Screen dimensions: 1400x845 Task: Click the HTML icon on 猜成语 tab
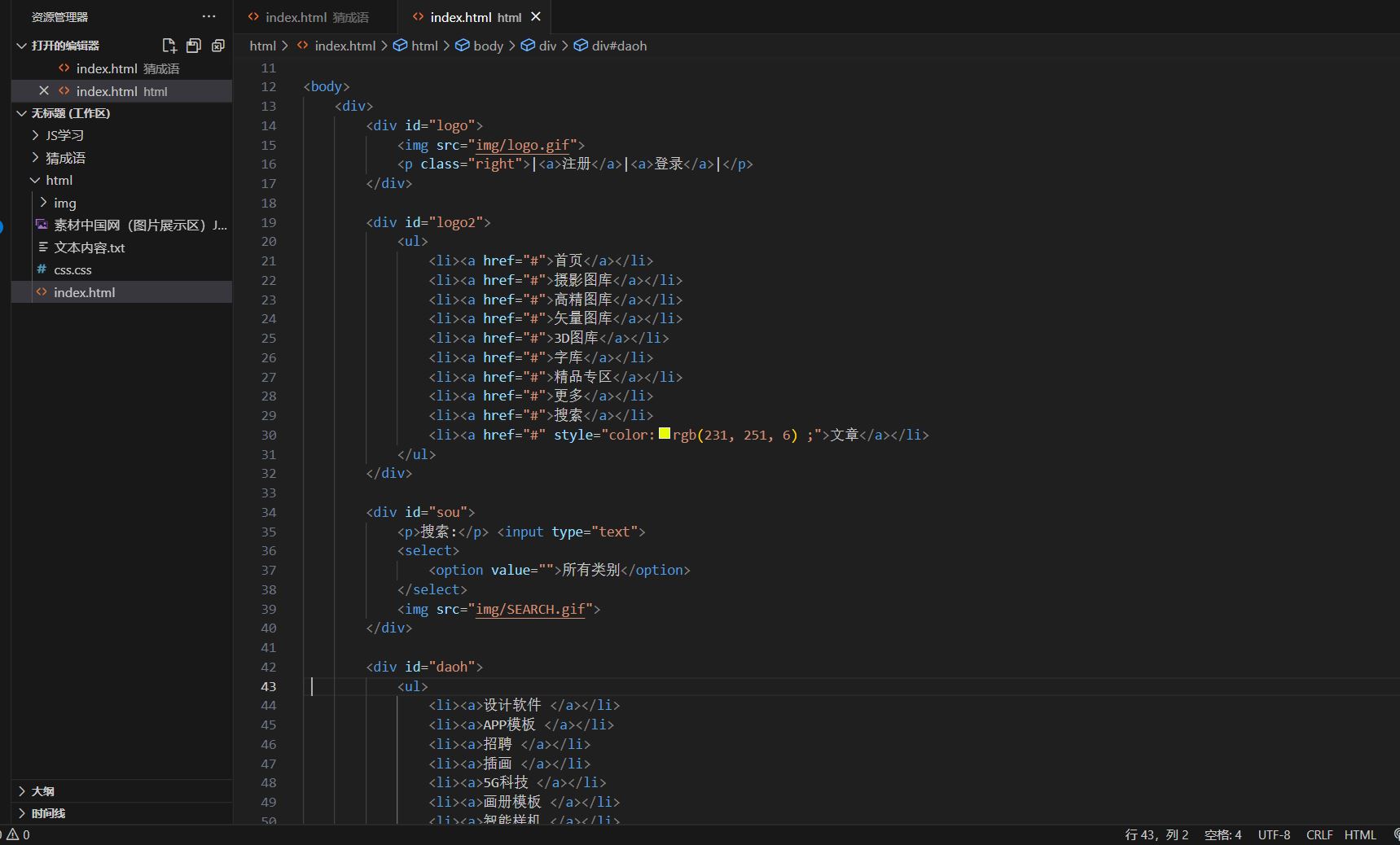tap(254, 16)
